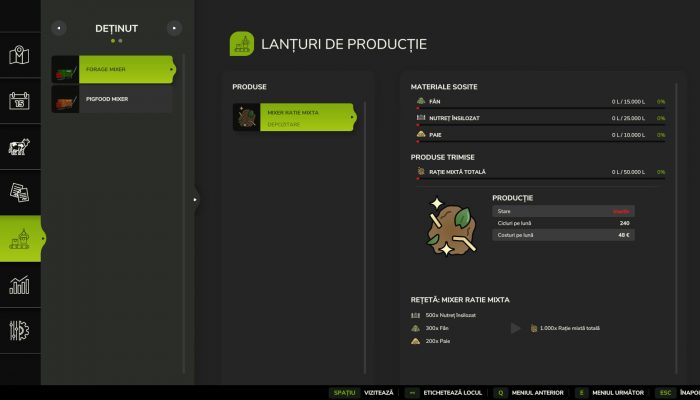The height and width of the screenshot is (400, 700).
Task: Toggle the Mixer Ratie Mixta production
Action: [294, 118]
